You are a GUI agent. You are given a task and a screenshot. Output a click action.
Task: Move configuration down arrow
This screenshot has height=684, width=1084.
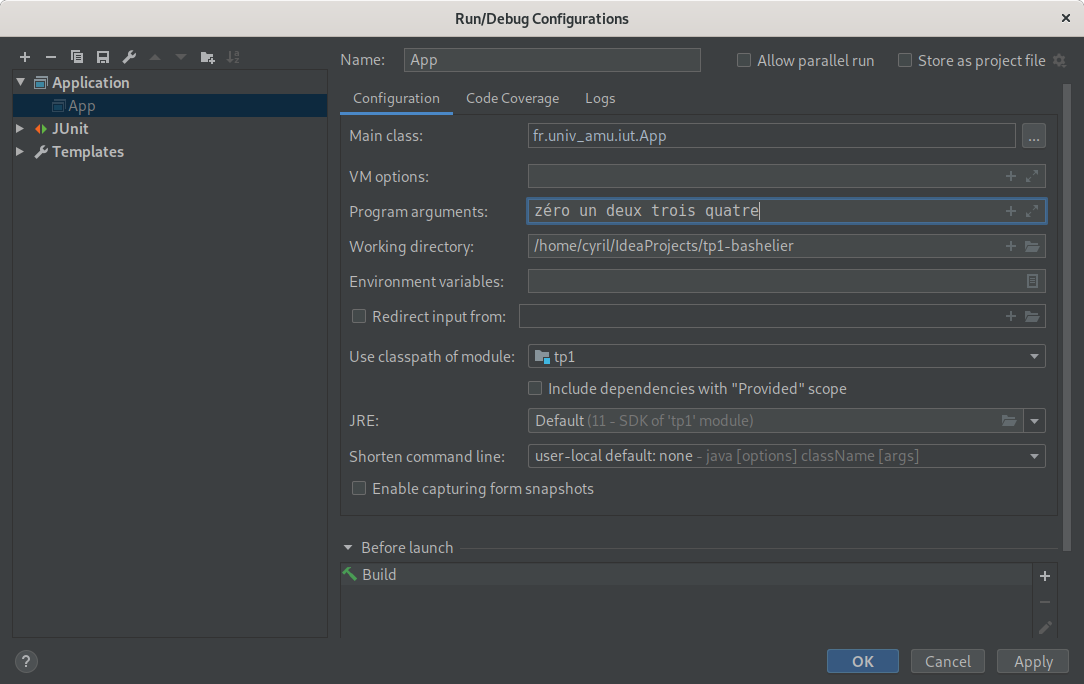[181, 57]
